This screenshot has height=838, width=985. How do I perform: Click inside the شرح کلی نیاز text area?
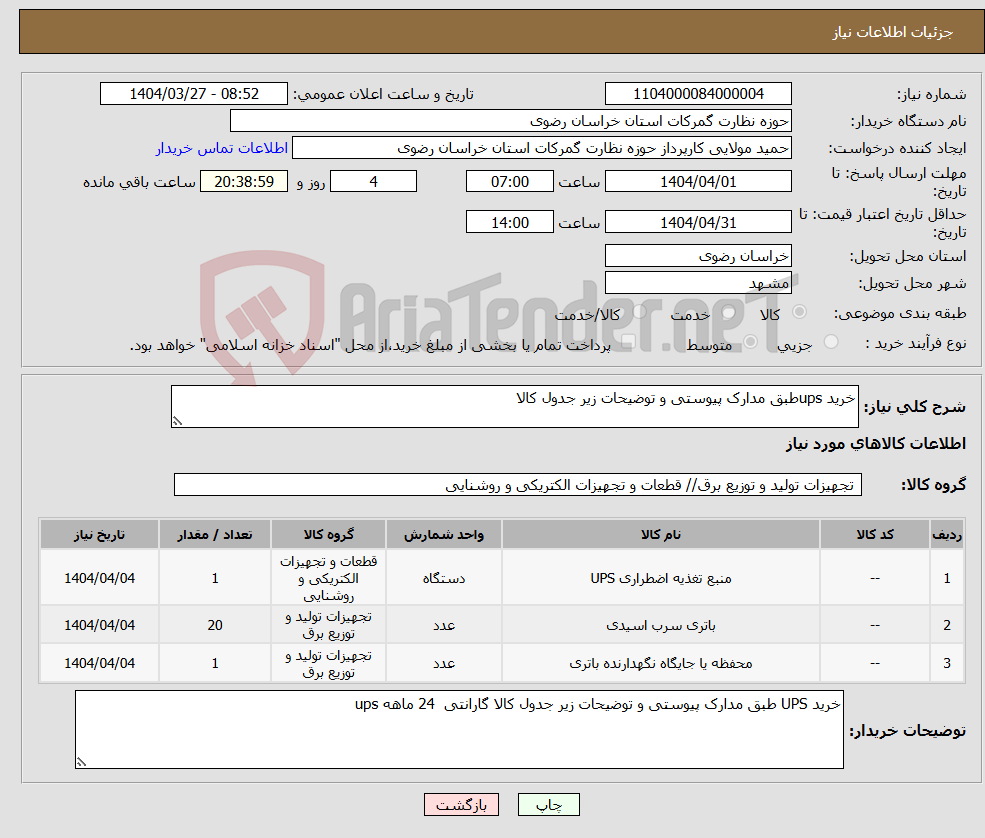click(510, 402)
